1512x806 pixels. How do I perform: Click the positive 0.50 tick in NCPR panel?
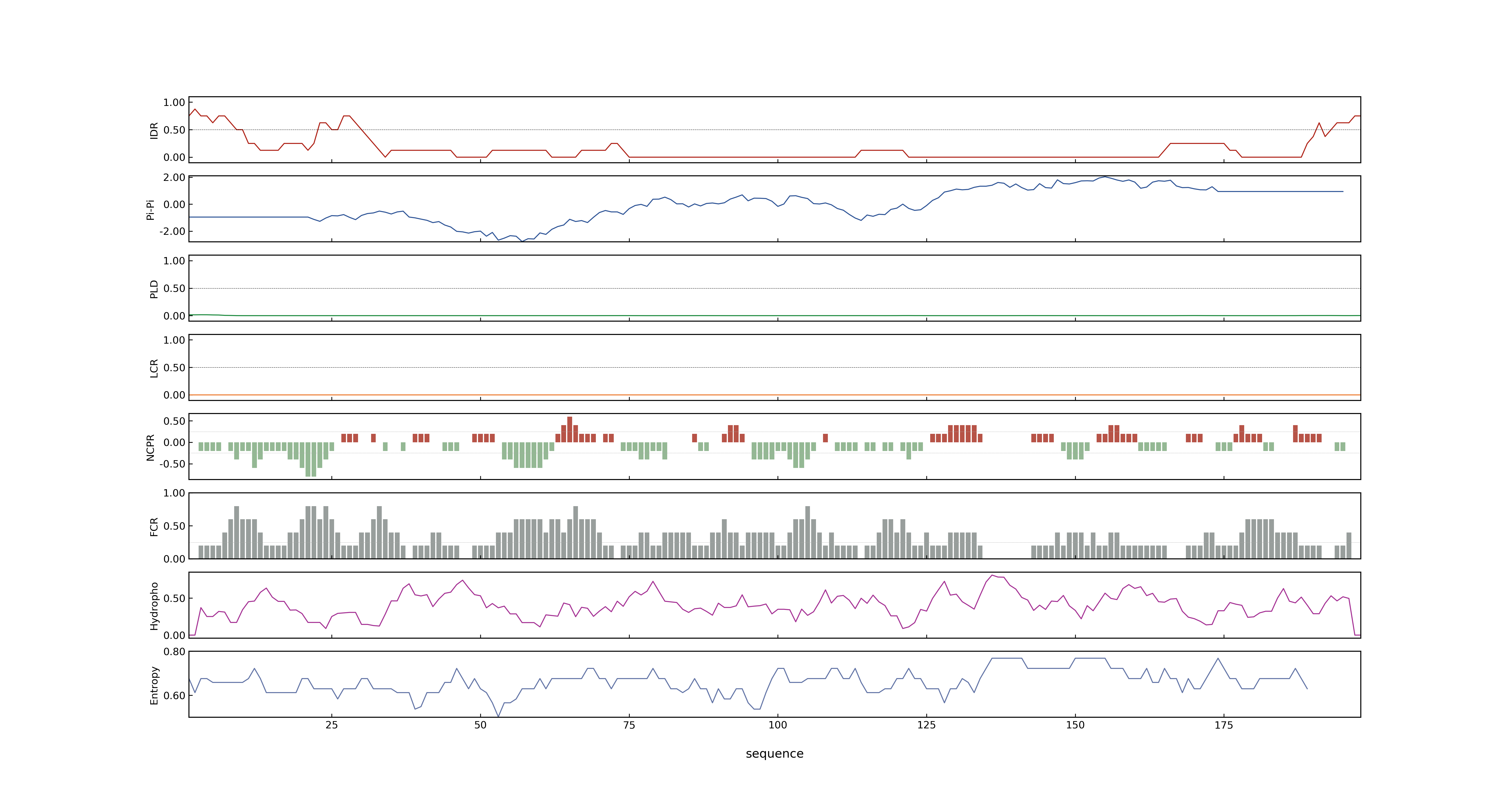pyautogui.click(x=174, y=421)
